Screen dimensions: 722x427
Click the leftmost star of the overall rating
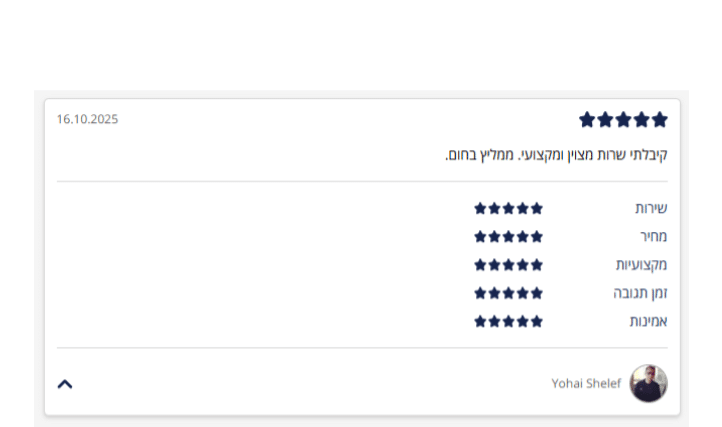[x=587, y=120]
